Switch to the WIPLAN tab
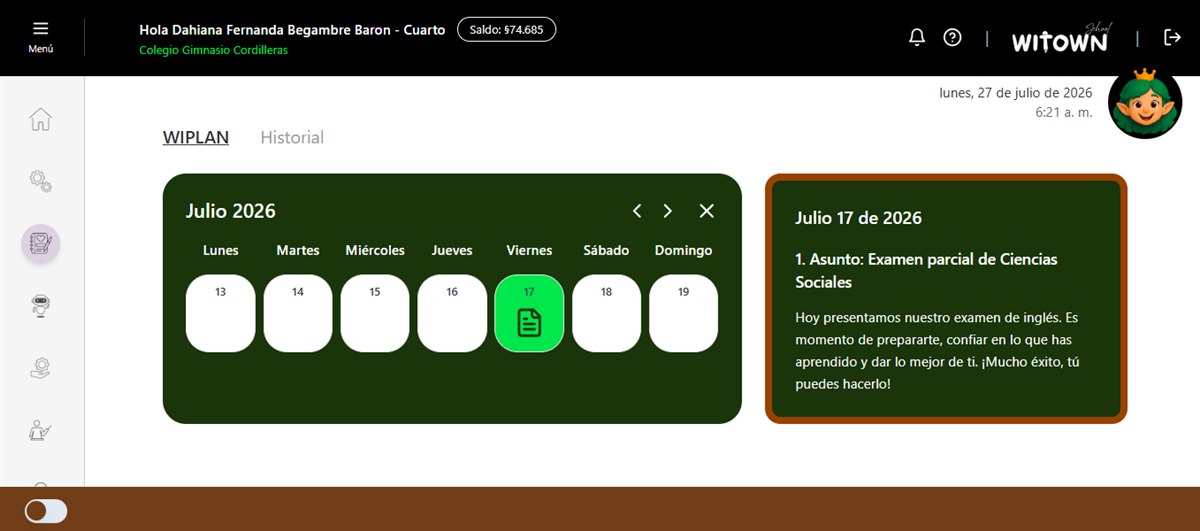This screenshot has width=1200, height=531. point(196,137)
